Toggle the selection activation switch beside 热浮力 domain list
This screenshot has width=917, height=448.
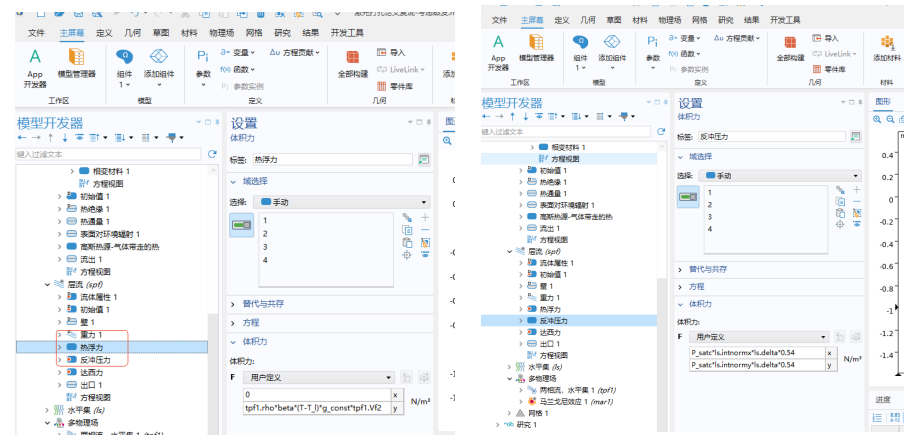(242, 227)
